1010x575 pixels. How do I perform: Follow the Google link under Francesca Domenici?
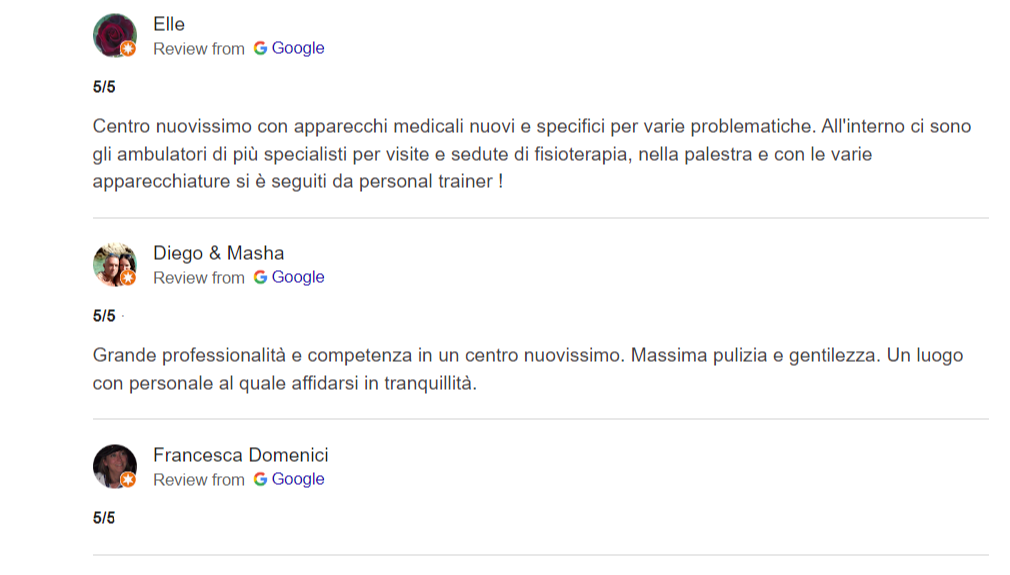(x=298, y=479)
